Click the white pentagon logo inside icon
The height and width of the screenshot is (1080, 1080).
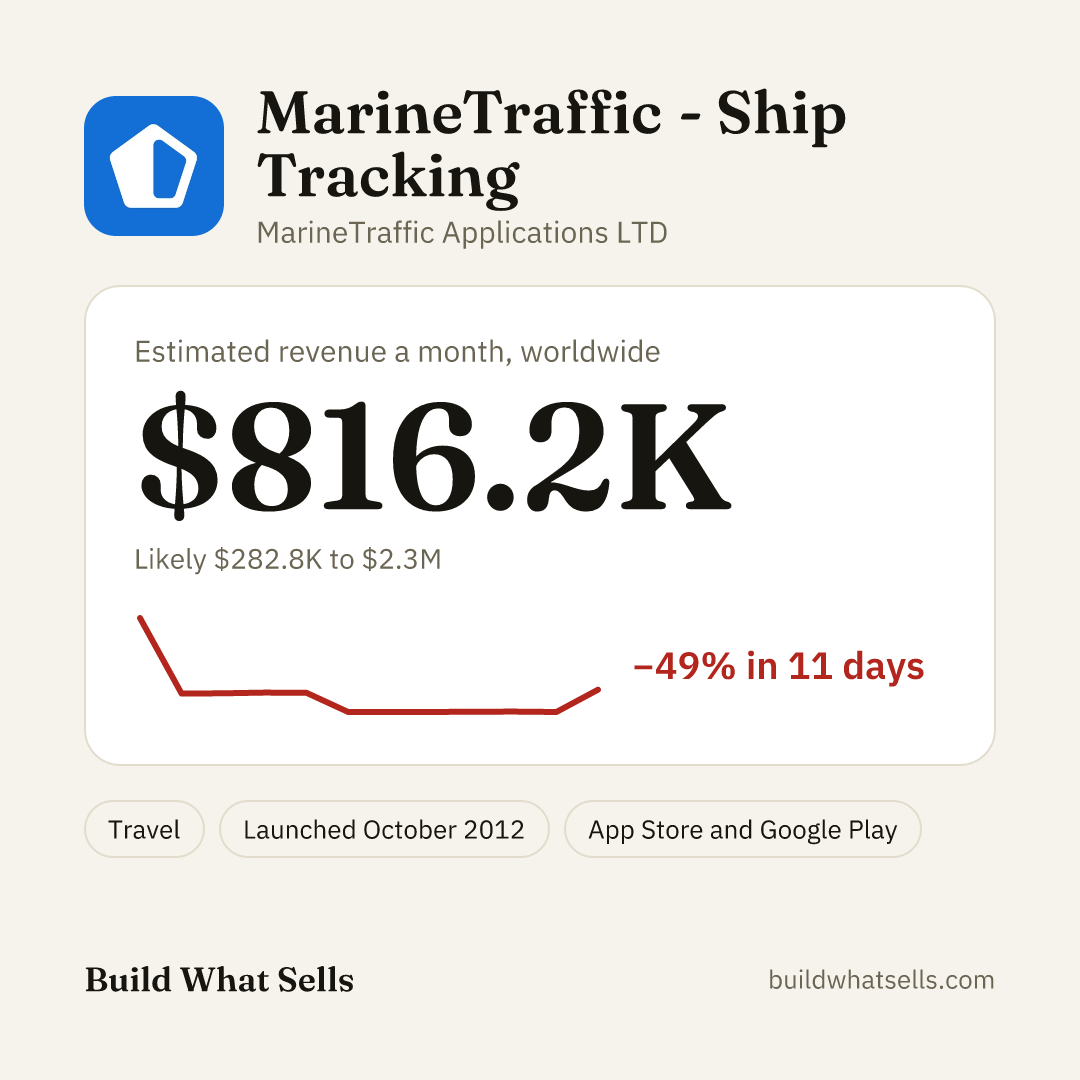[154, 166]
